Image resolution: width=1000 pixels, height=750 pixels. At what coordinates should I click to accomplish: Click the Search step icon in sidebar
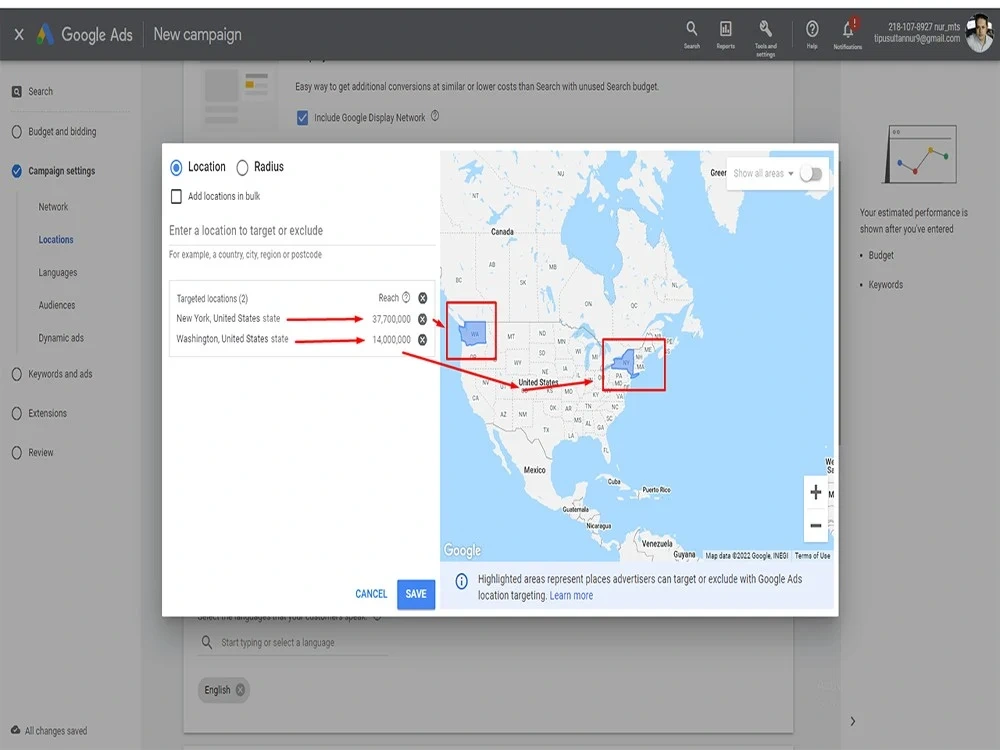pos(17,92)
